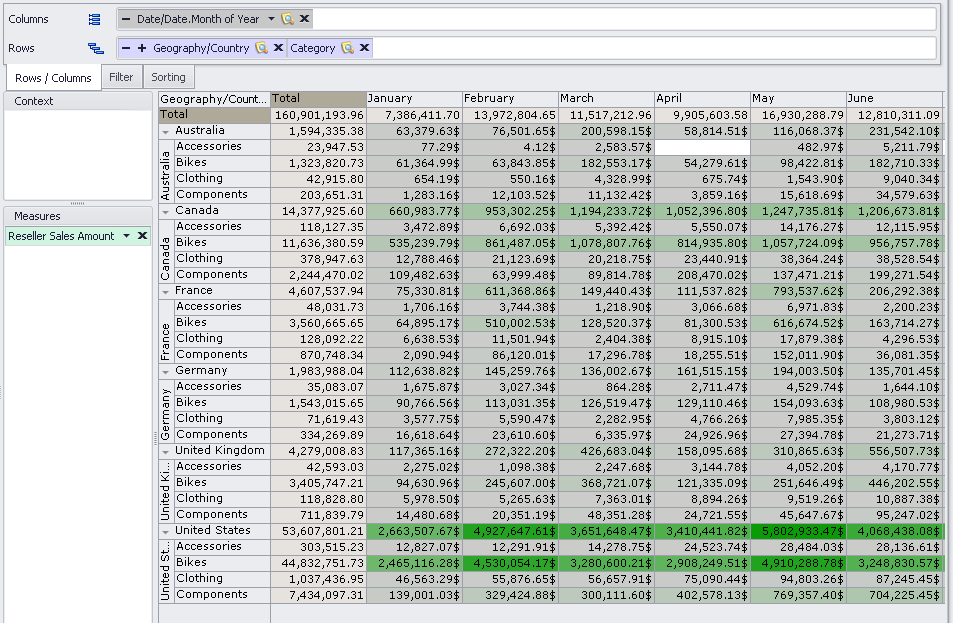Open member selector for Date.Month of Year
The width and height of the screenshot is (953, 623).
tap(287, 19)
